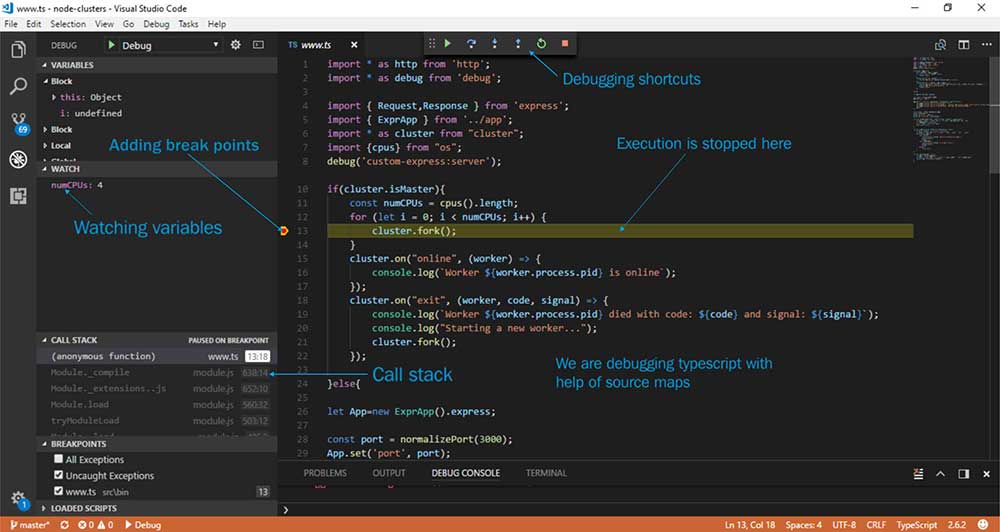
Task: Click Step Over in the debug toolbar
Action: [471, 44]
